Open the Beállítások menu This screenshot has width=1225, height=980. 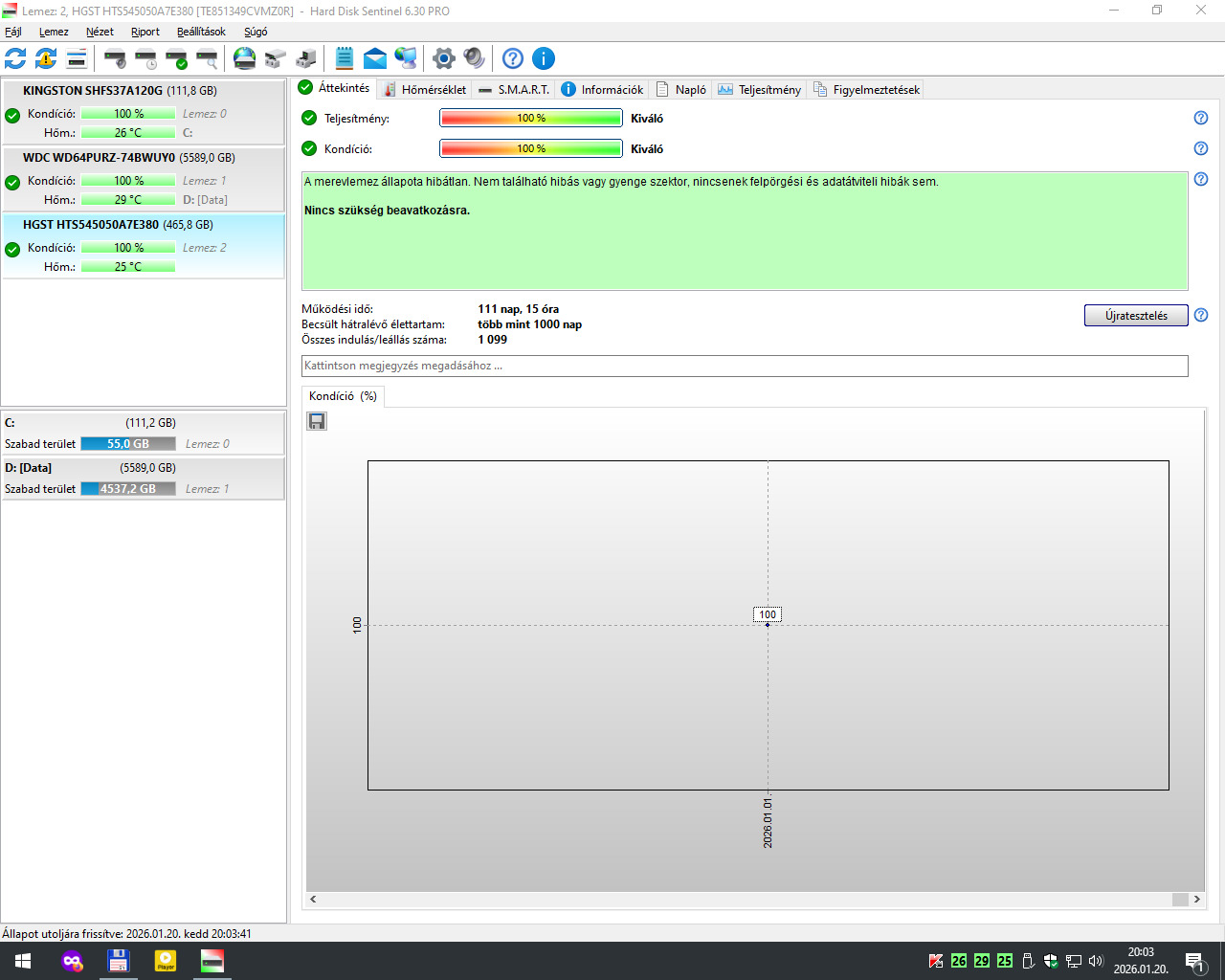pyautogui.click(x=201, y=32)
